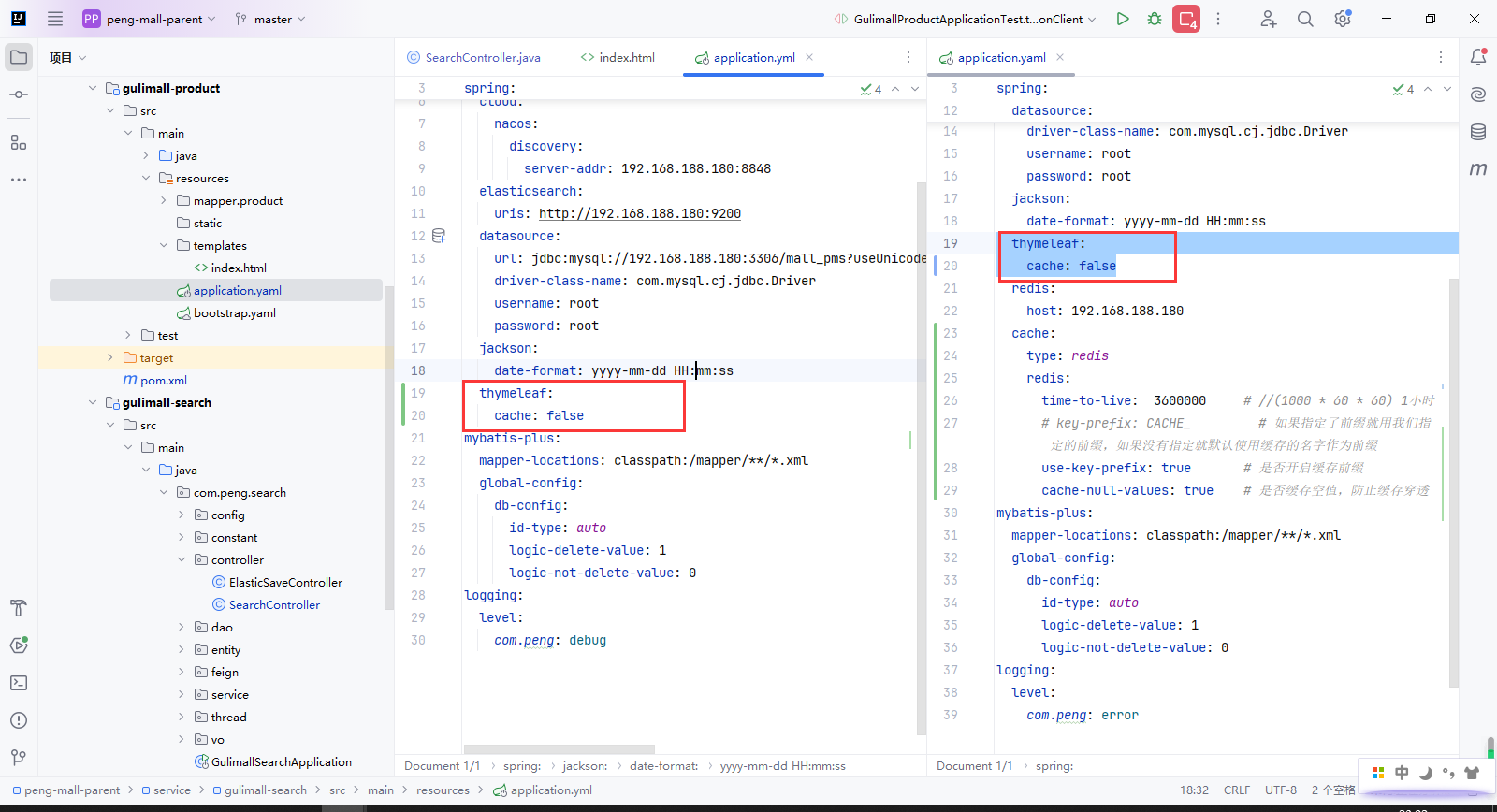Select pom.xml in project tree
The height and width of the screenshot is (812, 1497).
pyautogui.click(x=164, y=380)
